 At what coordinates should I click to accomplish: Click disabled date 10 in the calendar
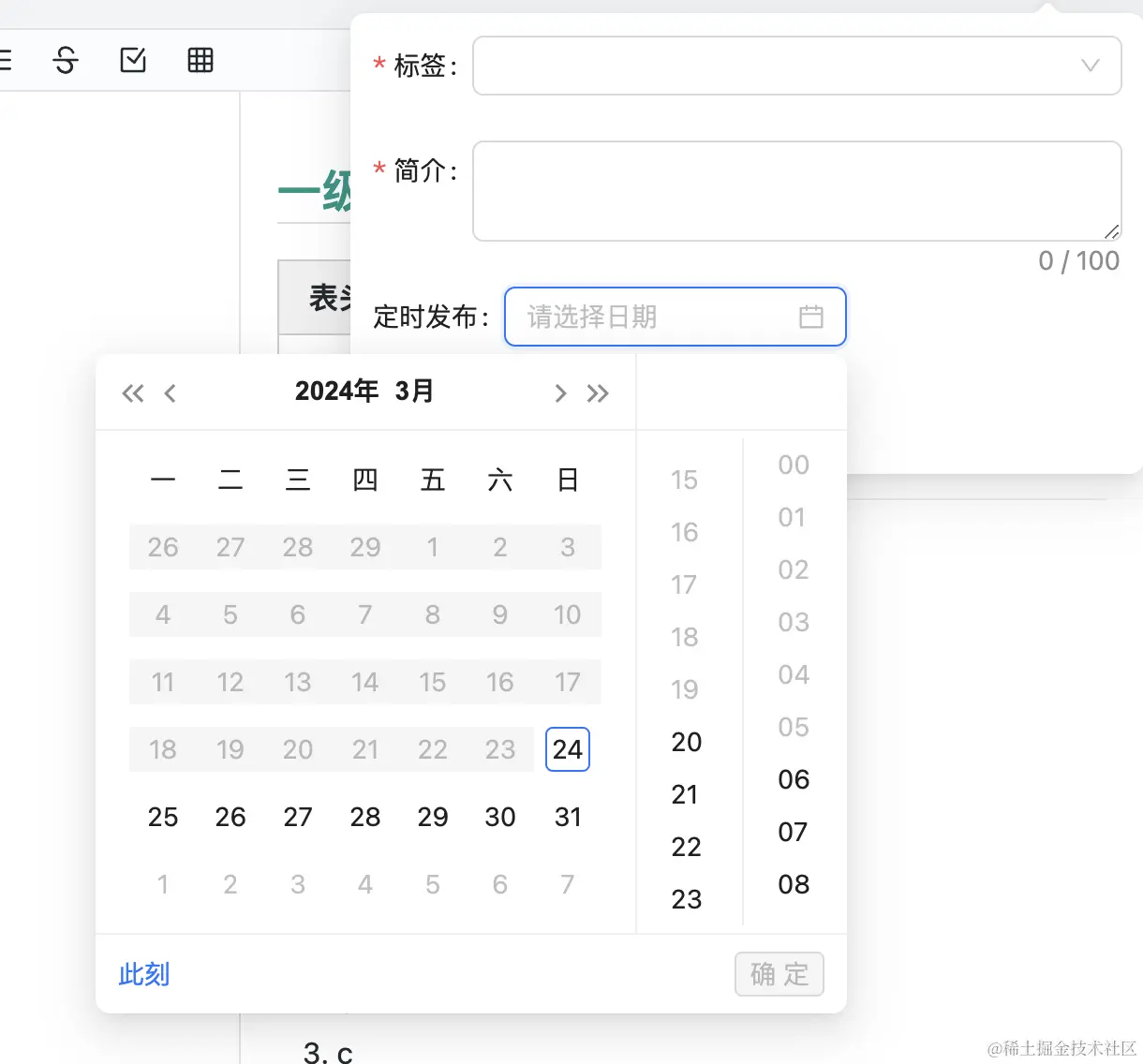point(568,614)
